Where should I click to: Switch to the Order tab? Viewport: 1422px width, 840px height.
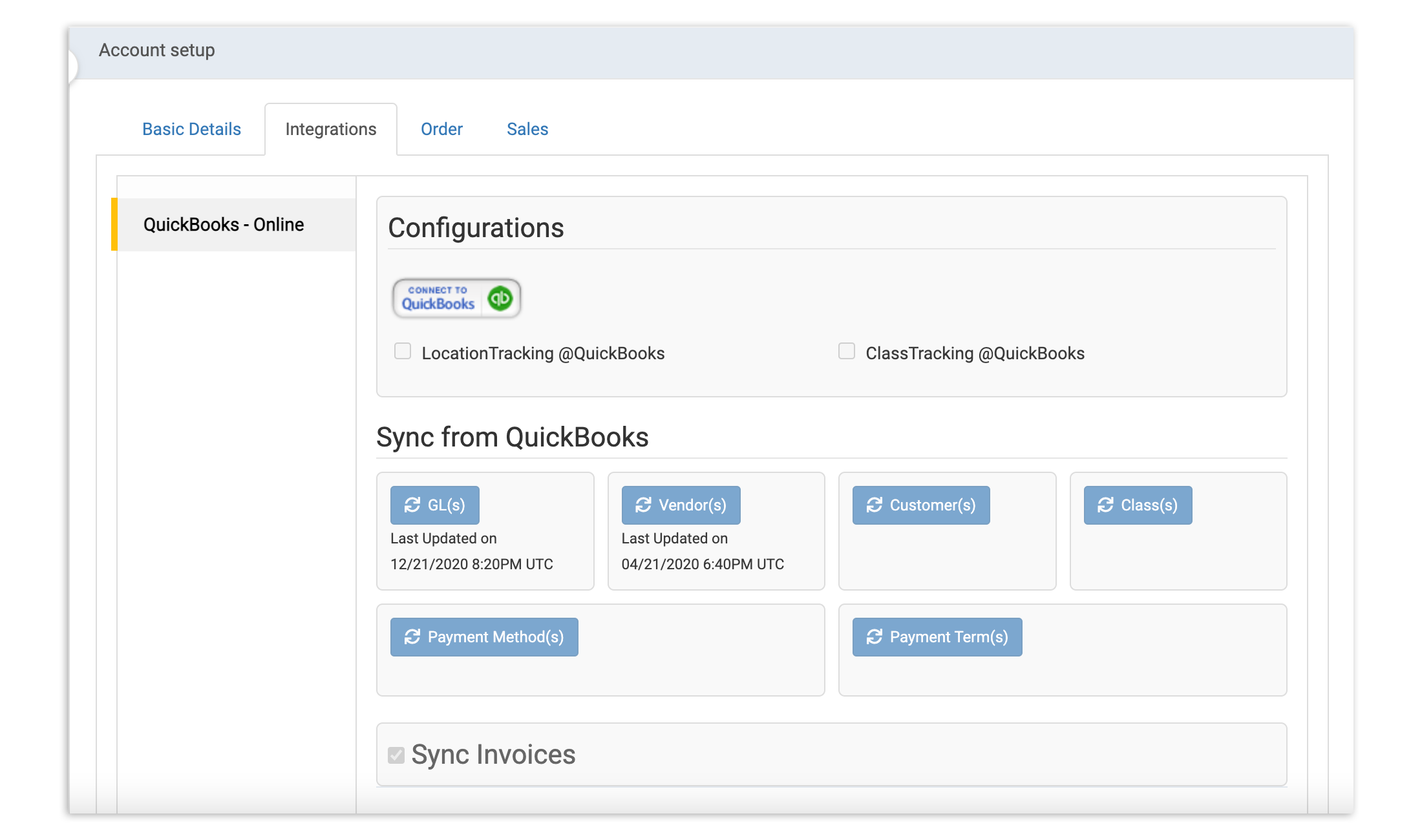click(441, 129)
